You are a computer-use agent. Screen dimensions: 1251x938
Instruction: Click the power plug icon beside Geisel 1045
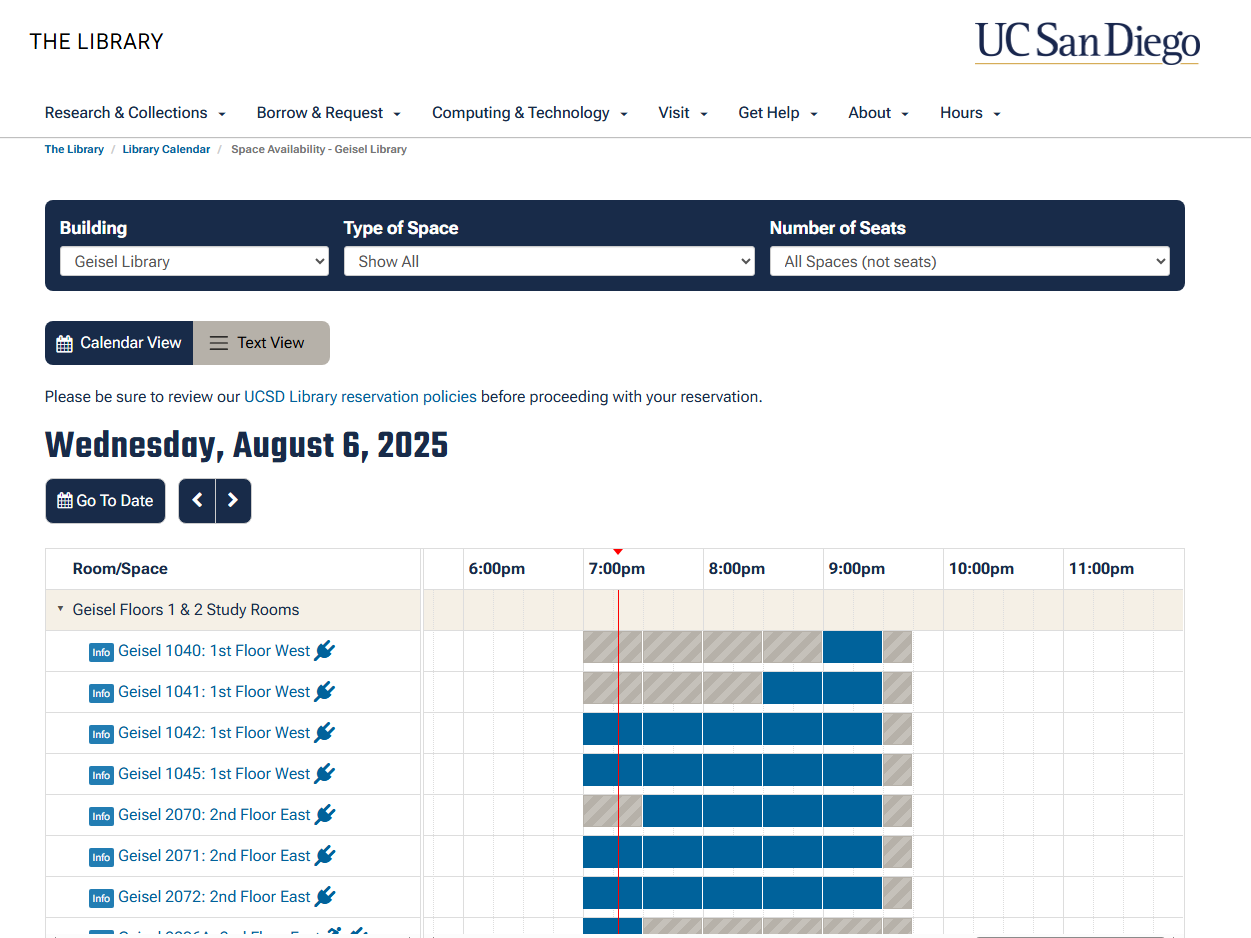pos(325,774)
